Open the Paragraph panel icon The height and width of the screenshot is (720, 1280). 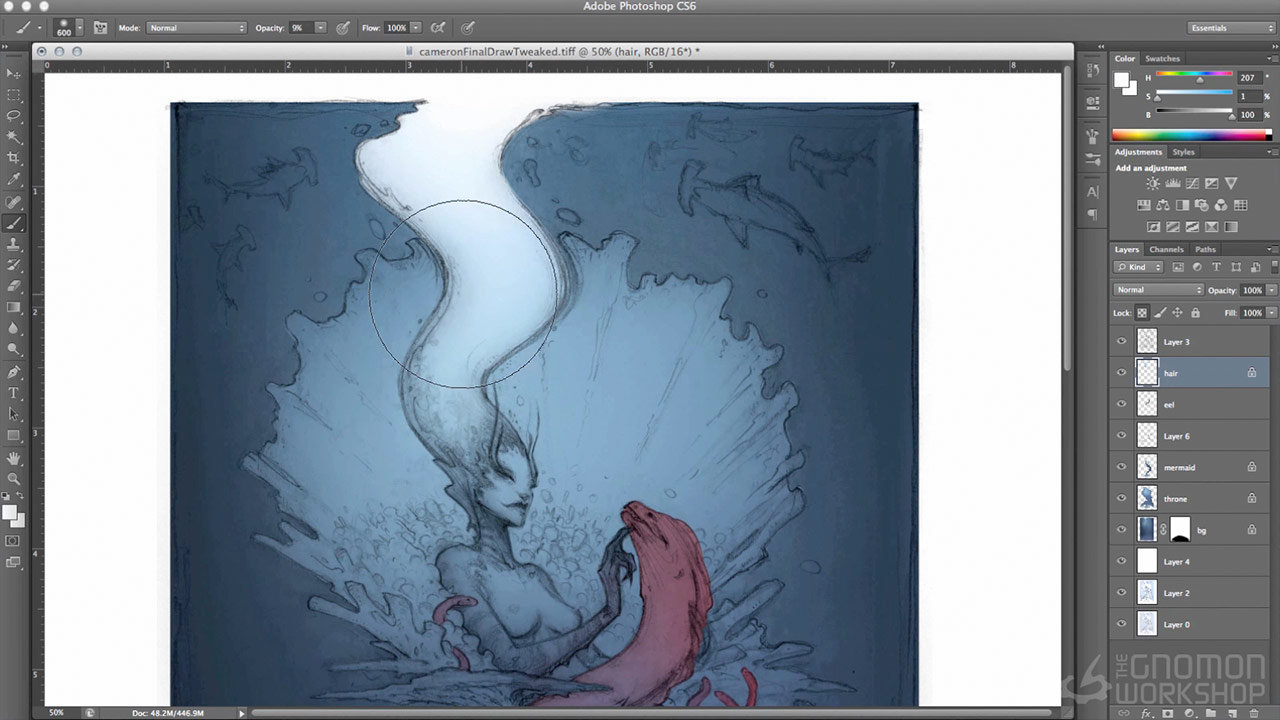pyautogui.click(x=1092, y=214)
